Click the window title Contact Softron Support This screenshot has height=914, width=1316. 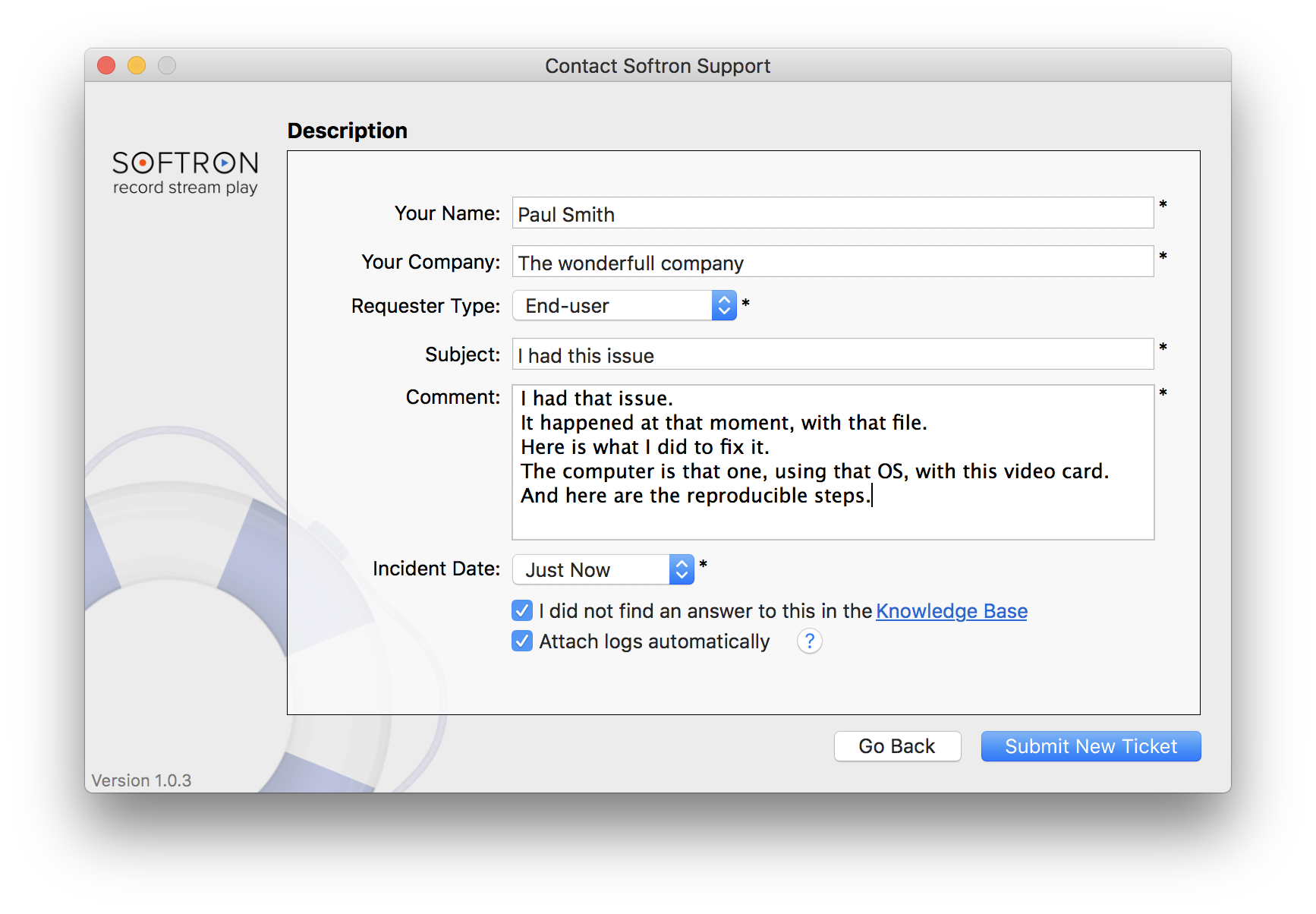pos(657,66)
